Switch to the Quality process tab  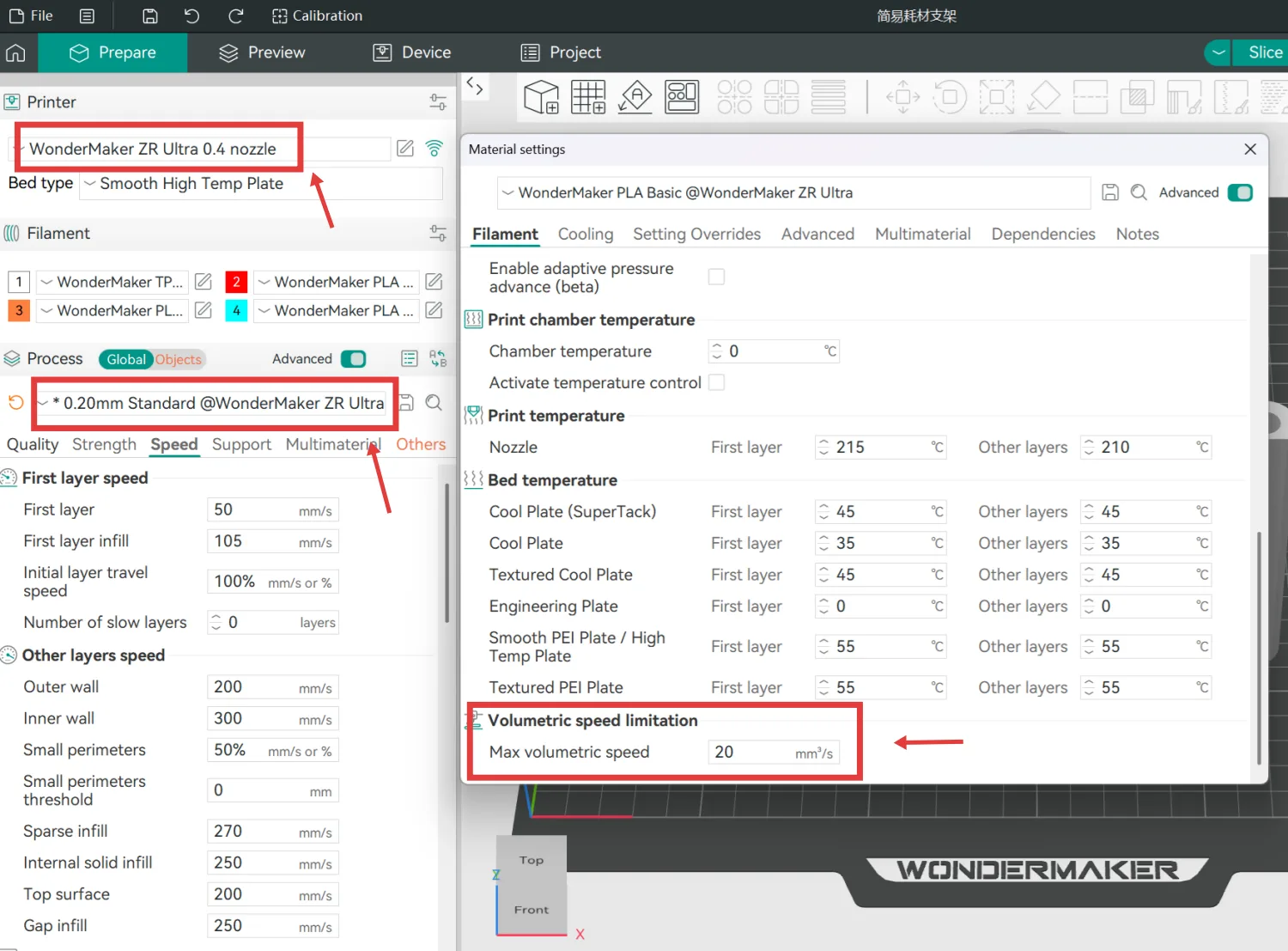coord(33,444)
